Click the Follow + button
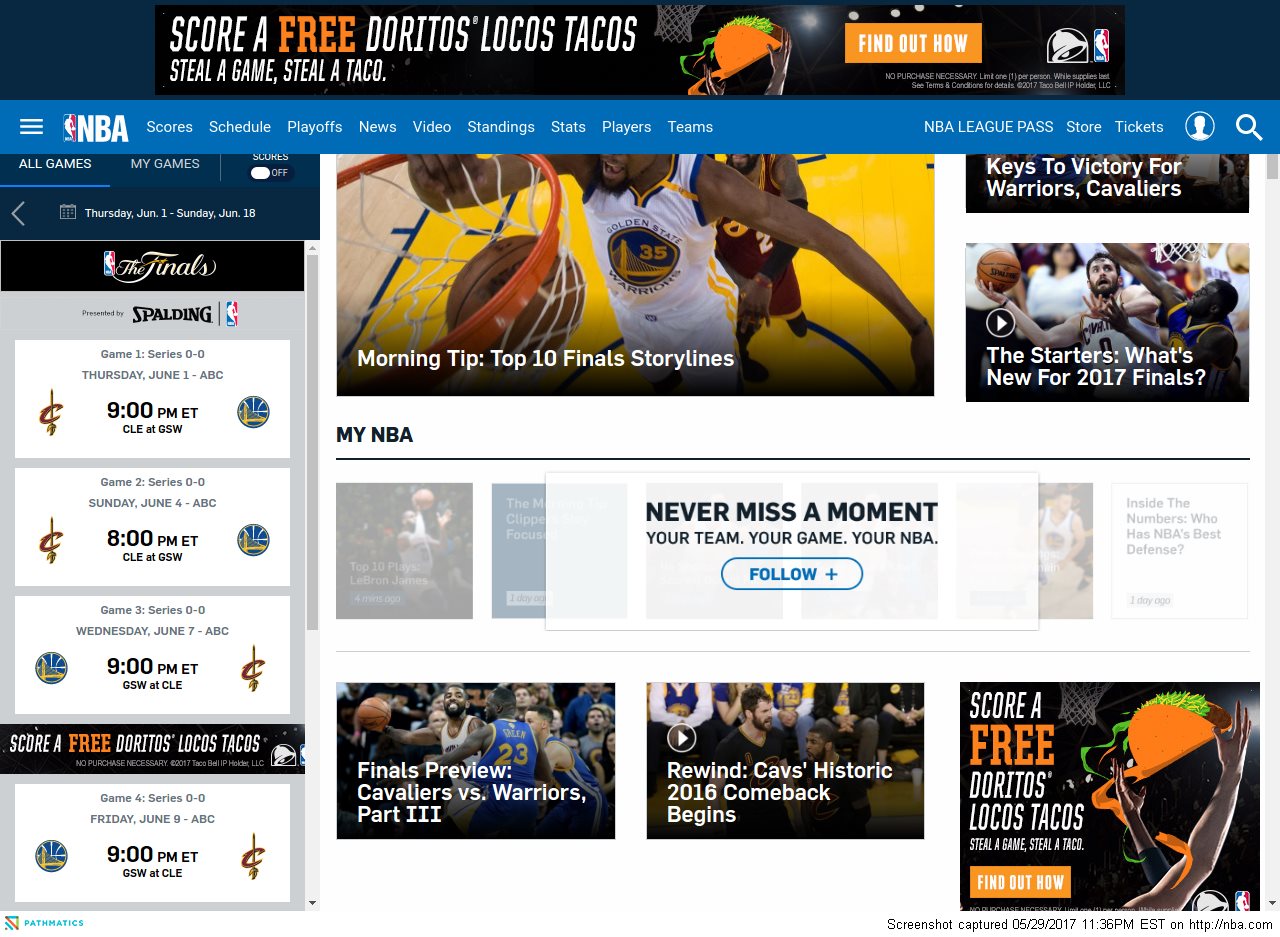 coord(792,574)
